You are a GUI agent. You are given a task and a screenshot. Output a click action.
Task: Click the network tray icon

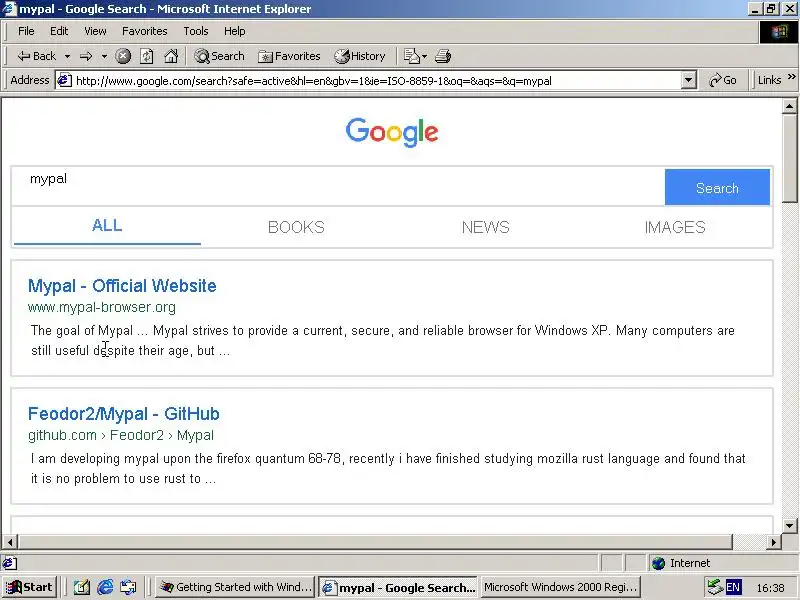[714, 588]
